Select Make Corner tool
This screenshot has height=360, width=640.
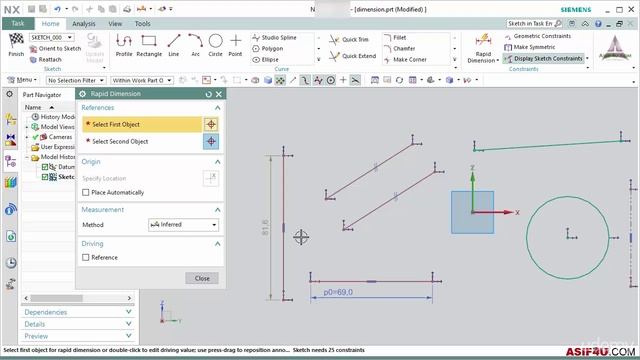pyautogui.click(x=405, y=60)
